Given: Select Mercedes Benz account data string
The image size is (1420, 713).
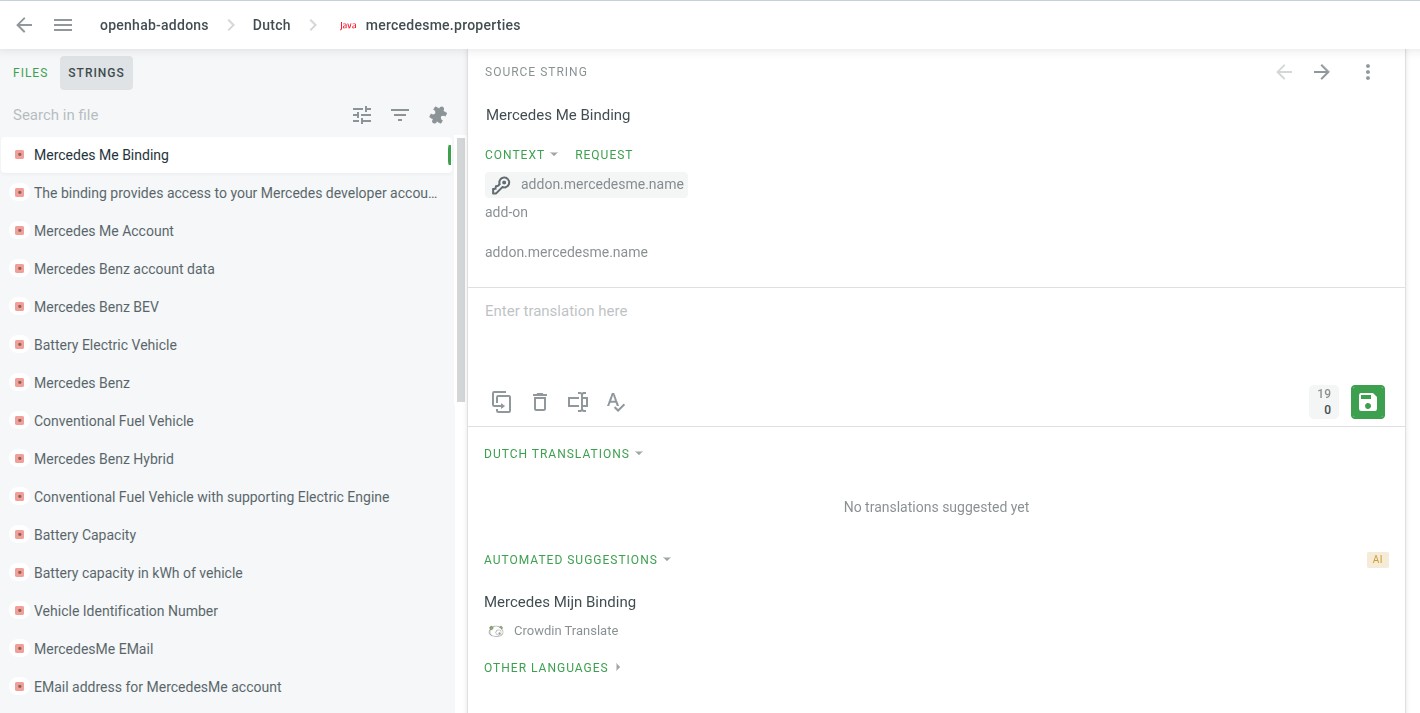Looking at the screenshot, I should [226, 269].
